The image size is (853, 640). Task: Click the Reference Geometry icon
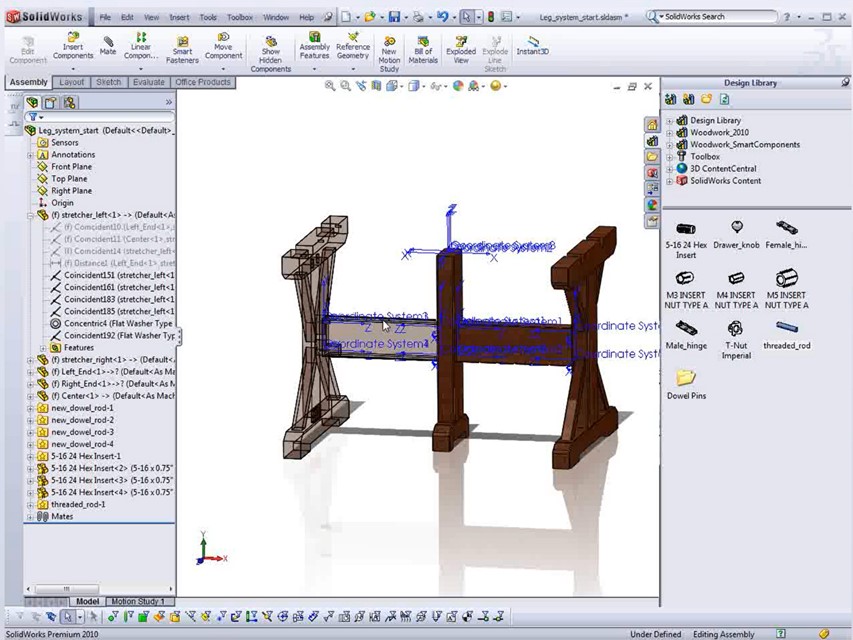pyautogui.click(x=352, y=46)
